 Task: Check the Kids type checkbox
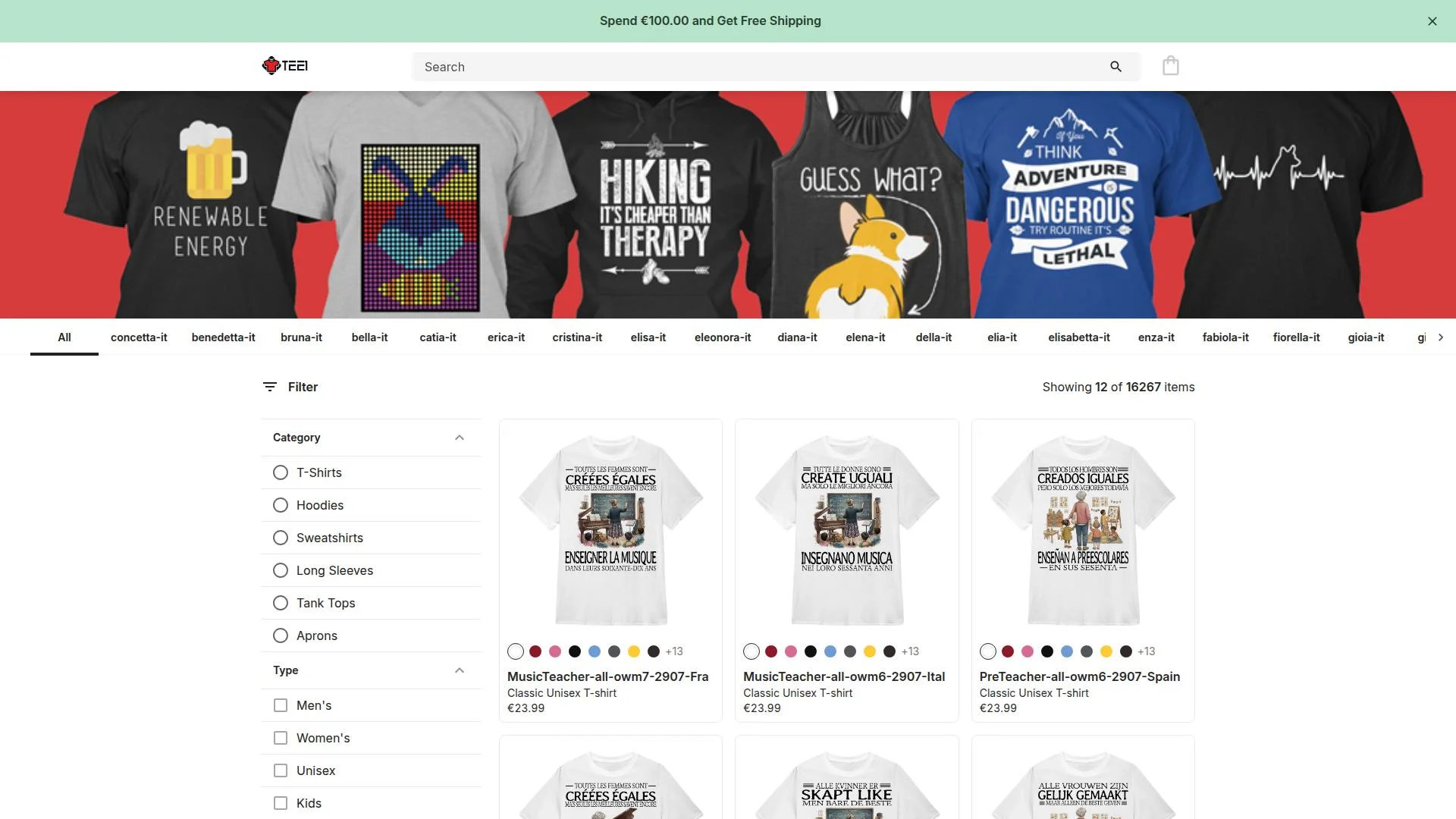(x=281, y=803)
